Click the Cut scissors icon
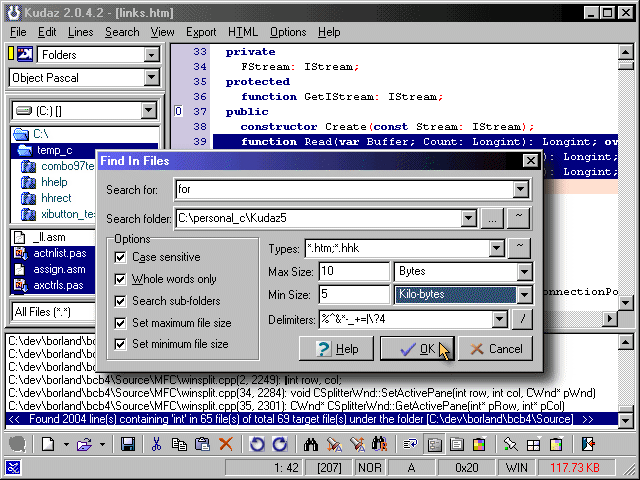Image resolution: width=640 pixels, height=480 pixels. [156, 444]
